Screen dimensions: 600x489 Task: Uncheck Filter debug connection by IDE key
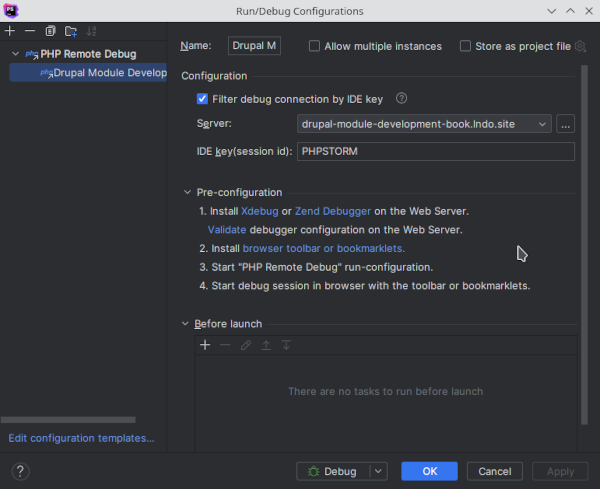coord(202,99)
